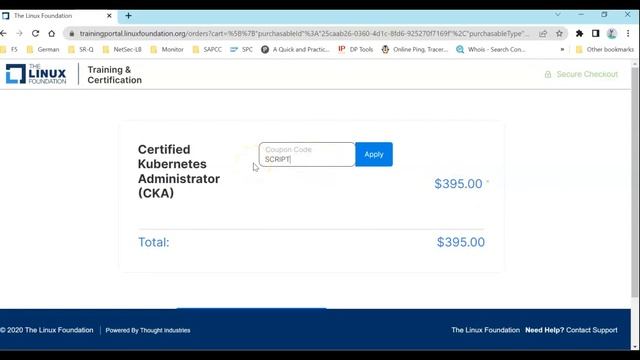
Task: Click the Total $395.00 amount
Action: [x=461, y=242]
